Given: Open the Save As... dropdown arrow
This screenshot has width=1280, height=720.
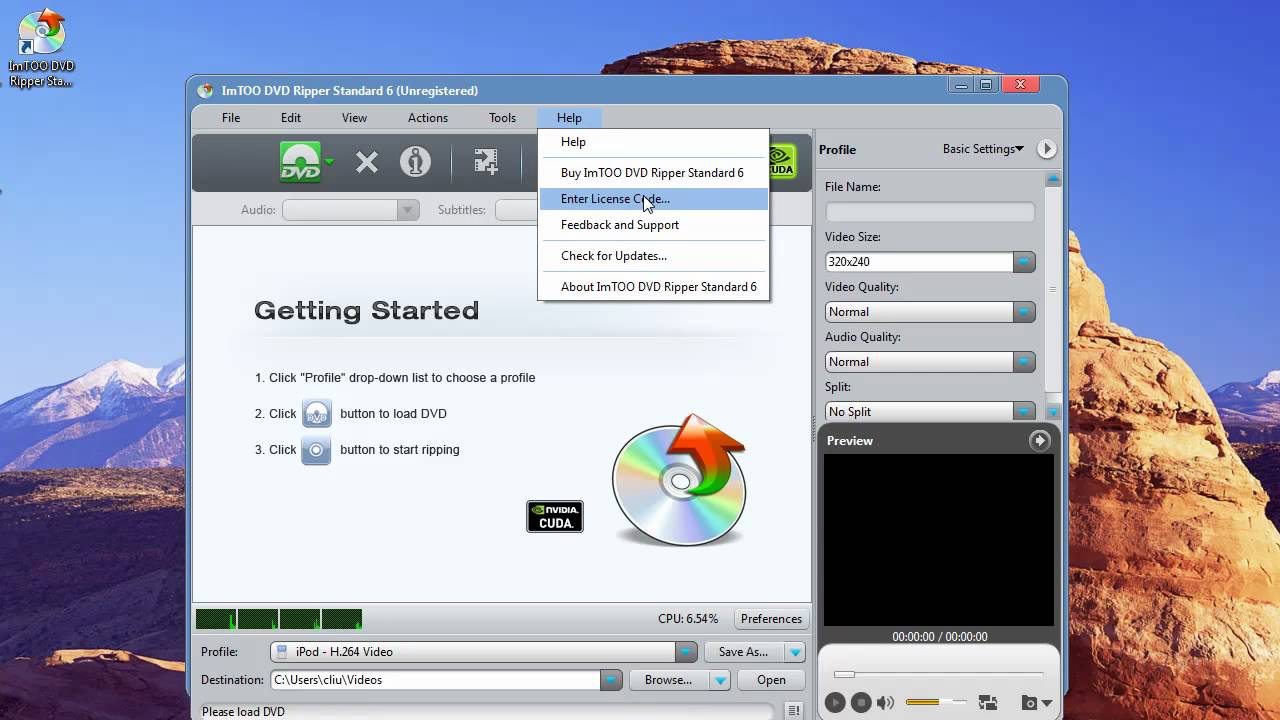Looking at the screenshot, I should click(x=795, y=652).
